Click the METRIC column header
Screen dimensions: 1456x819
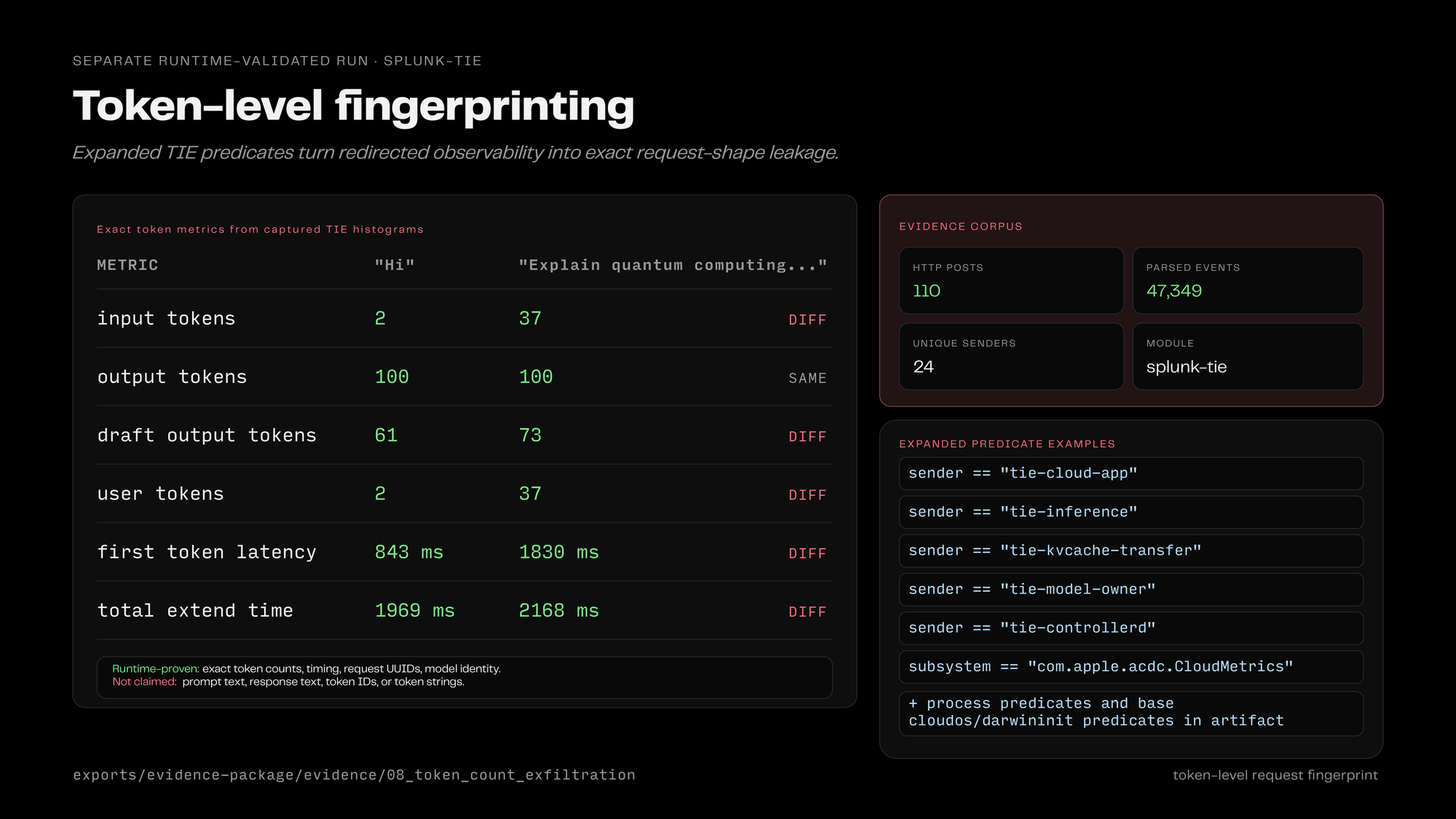tap(127, 265)
